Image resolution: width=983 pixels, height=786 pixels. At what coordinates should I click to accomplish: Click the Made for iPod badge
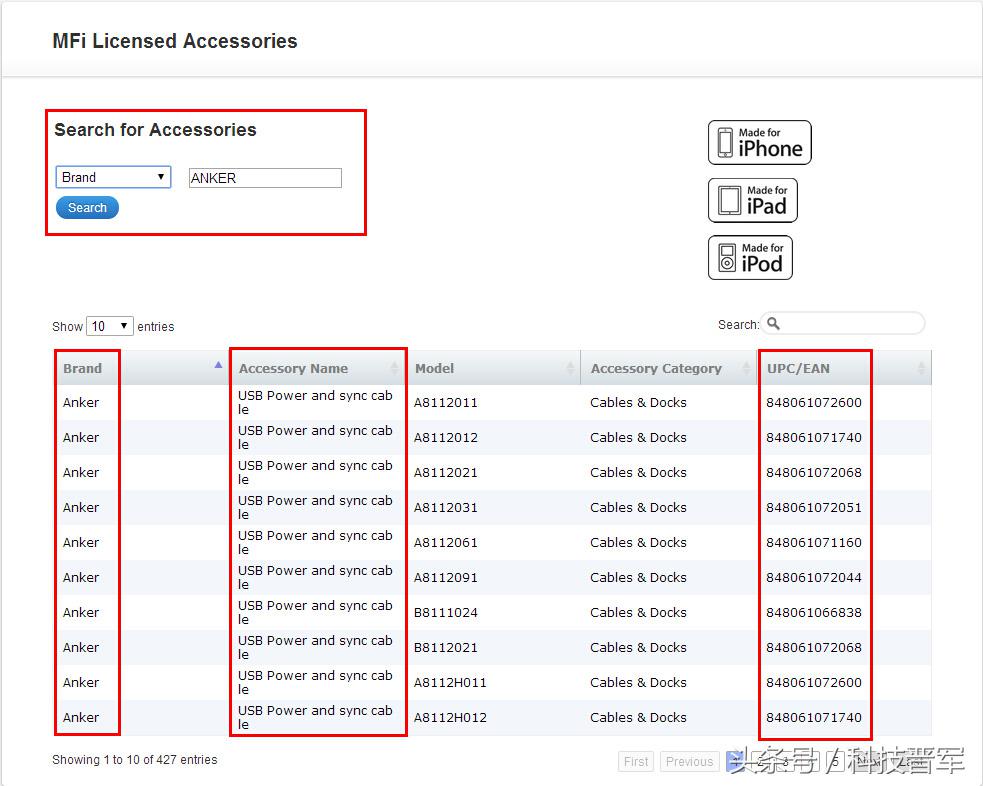(750, 258)
